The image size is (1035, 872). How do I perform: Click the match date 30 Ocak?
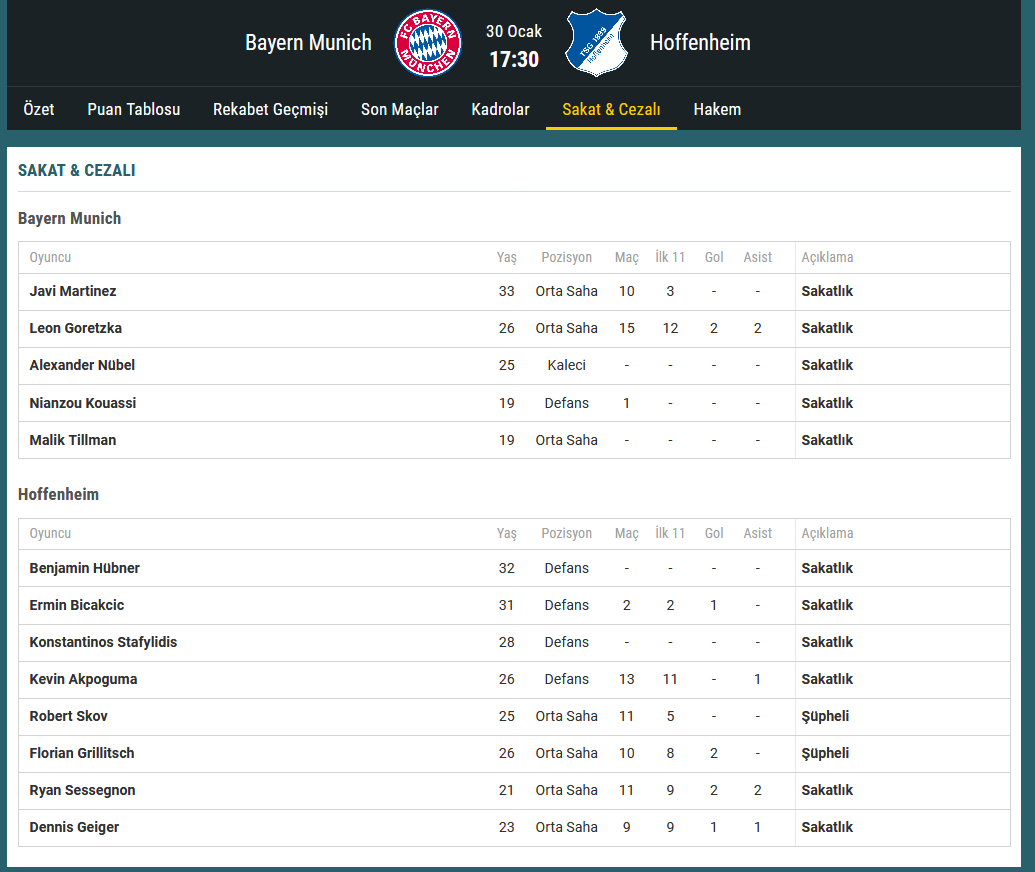(514, 31)
